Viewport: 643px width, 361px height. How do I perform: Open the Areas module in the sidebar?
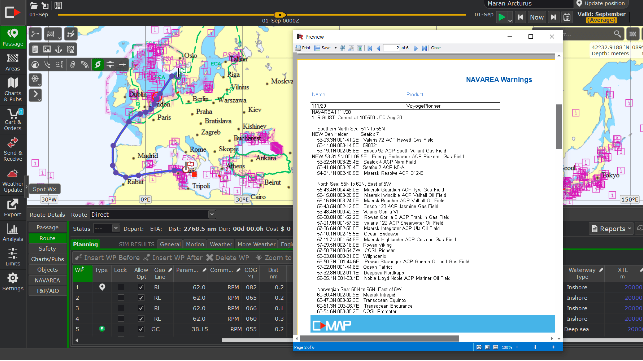(x=13, y=62)
